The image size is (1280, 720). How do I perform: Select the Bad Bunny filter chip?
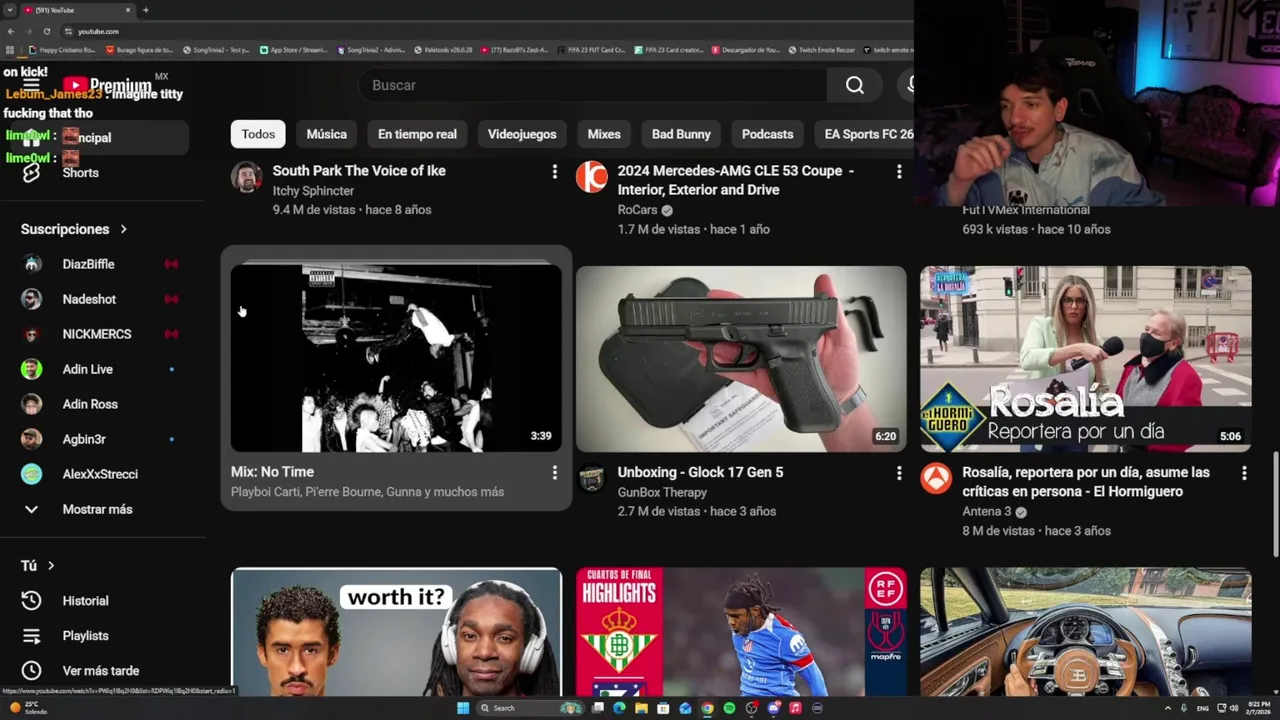[x=681, y=134]
